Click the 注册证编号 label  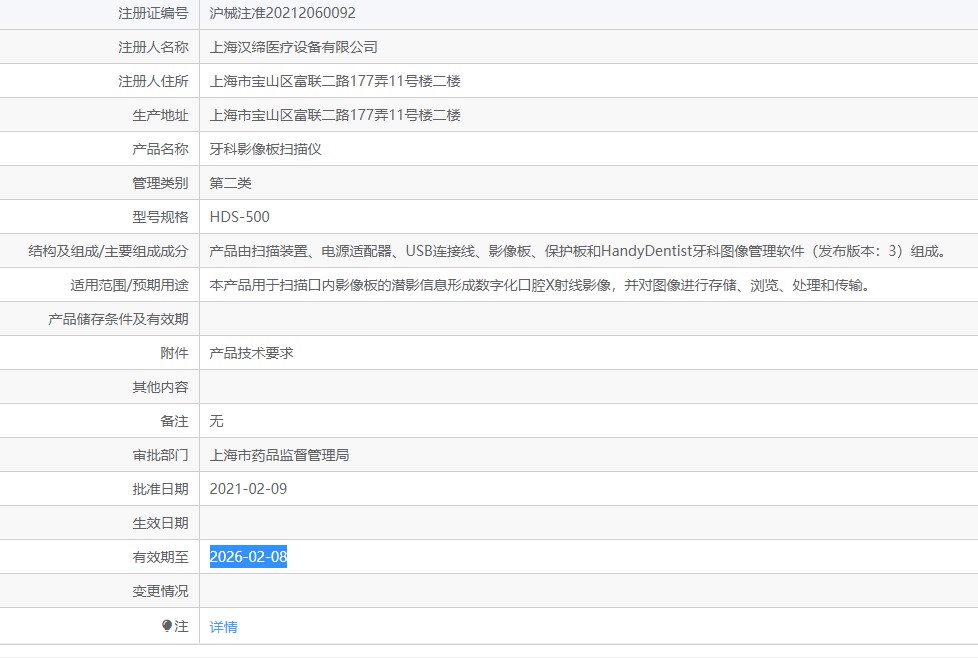[153, 13]
